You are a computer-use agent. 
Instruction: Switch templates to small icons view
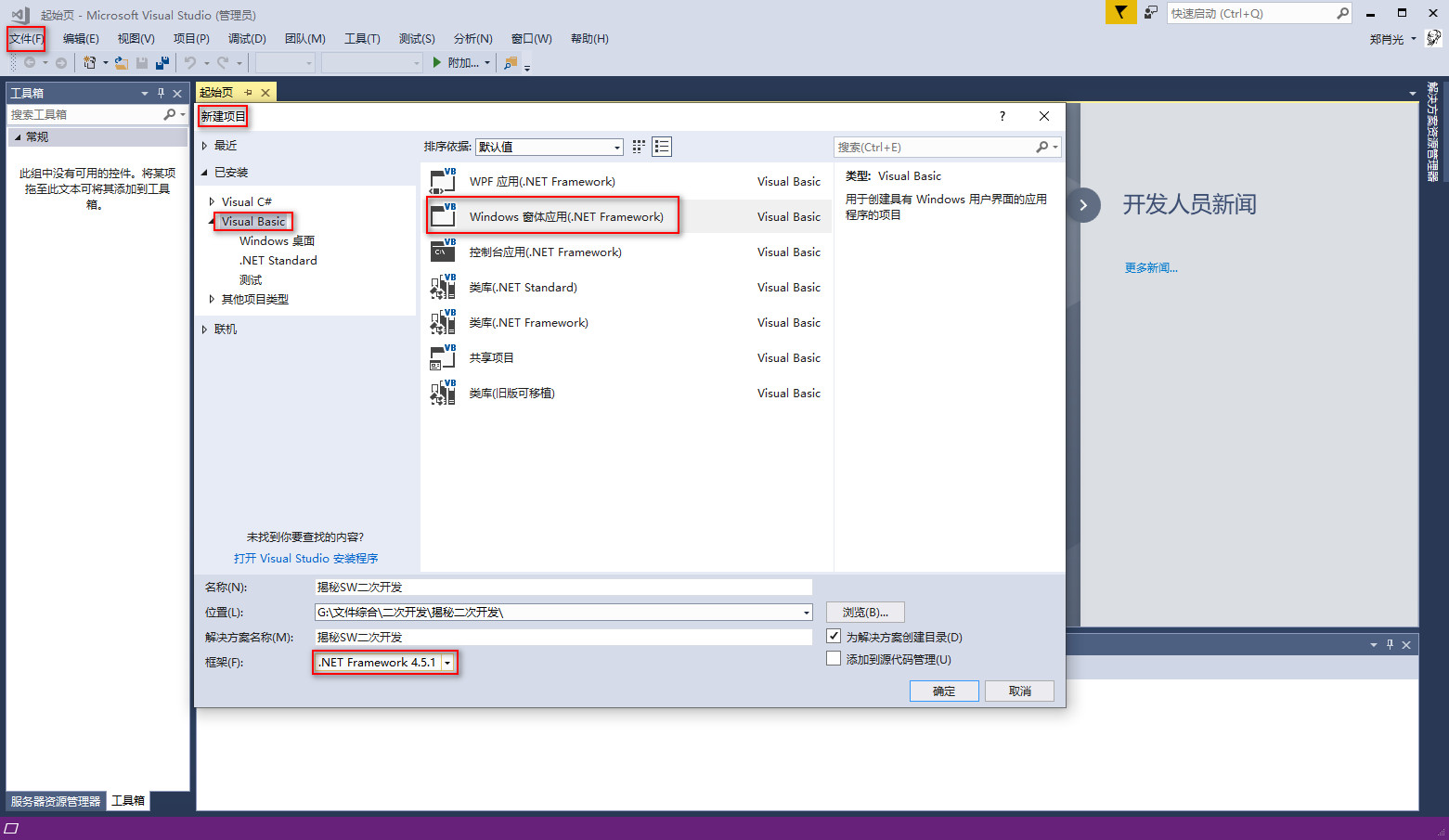(639, 147)
